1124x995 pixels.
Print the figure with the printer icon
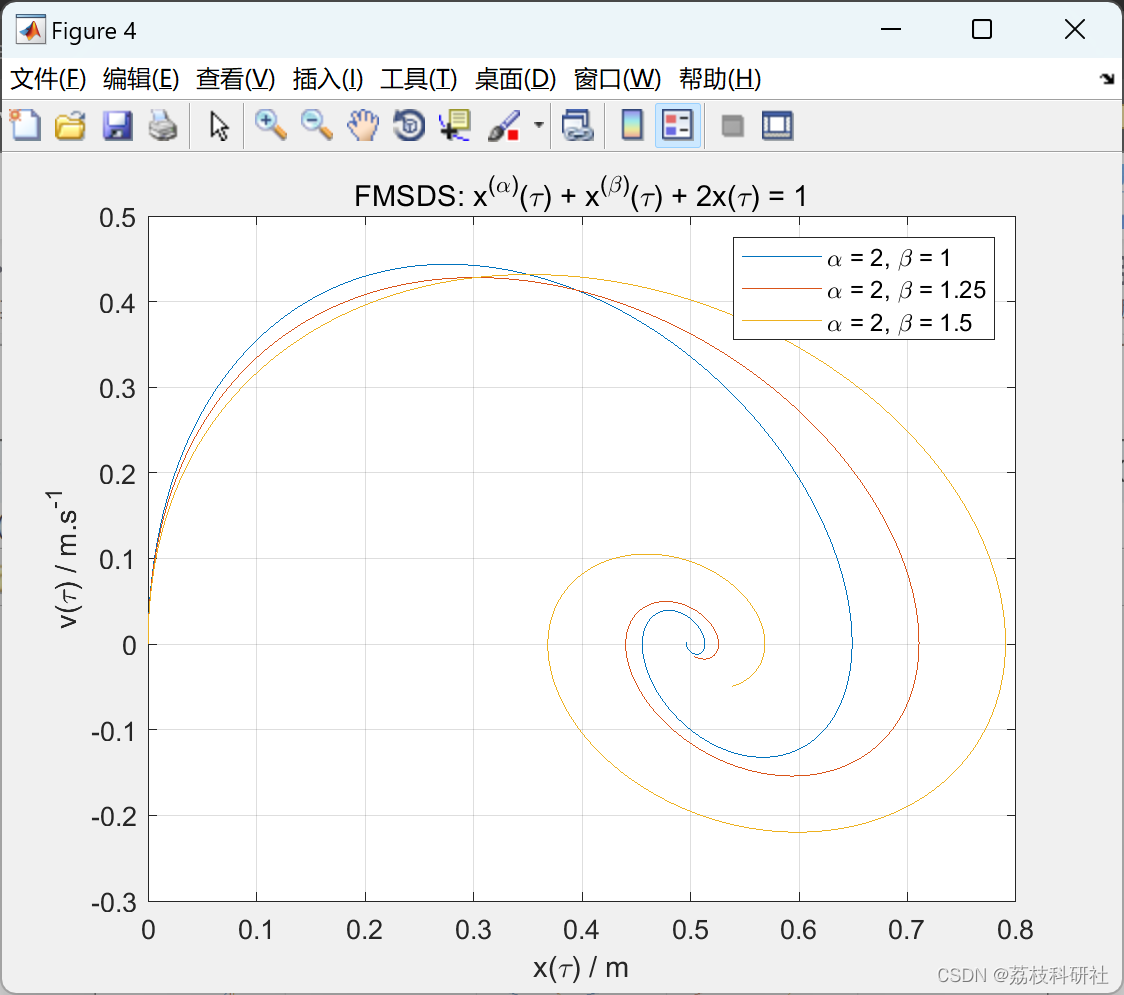(163, 125)
